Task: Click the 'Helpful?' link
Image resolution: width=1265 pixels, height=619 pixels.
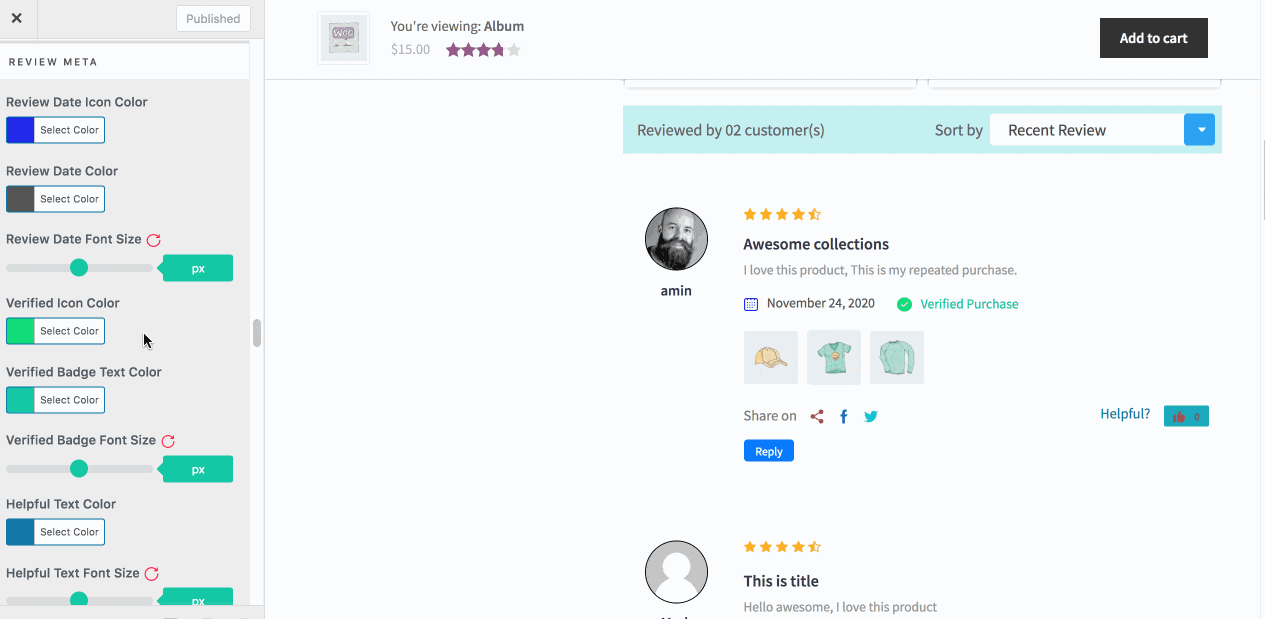Action: pos(1125,413)
